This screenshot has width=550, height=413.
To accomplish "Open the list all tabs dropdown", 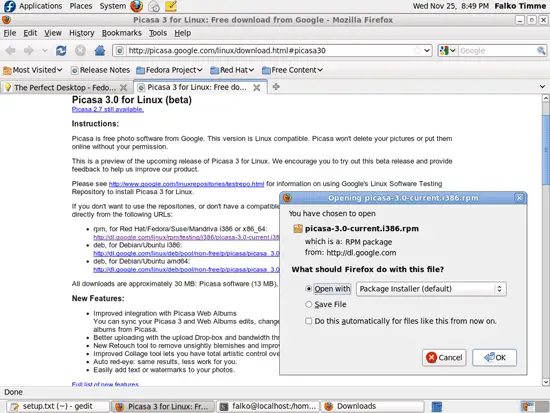I will [x=542, y=86].
